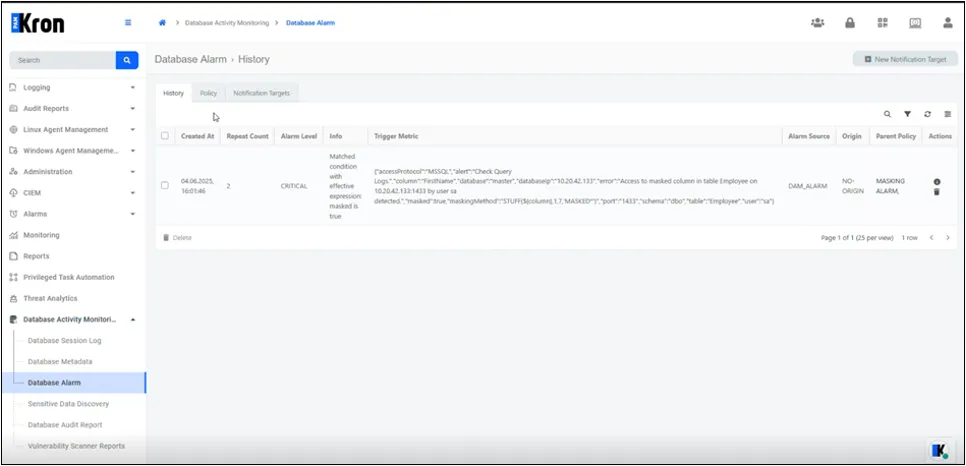Click the padlock icon in header
Screen dimensions: 966x466
pos(850,23)
